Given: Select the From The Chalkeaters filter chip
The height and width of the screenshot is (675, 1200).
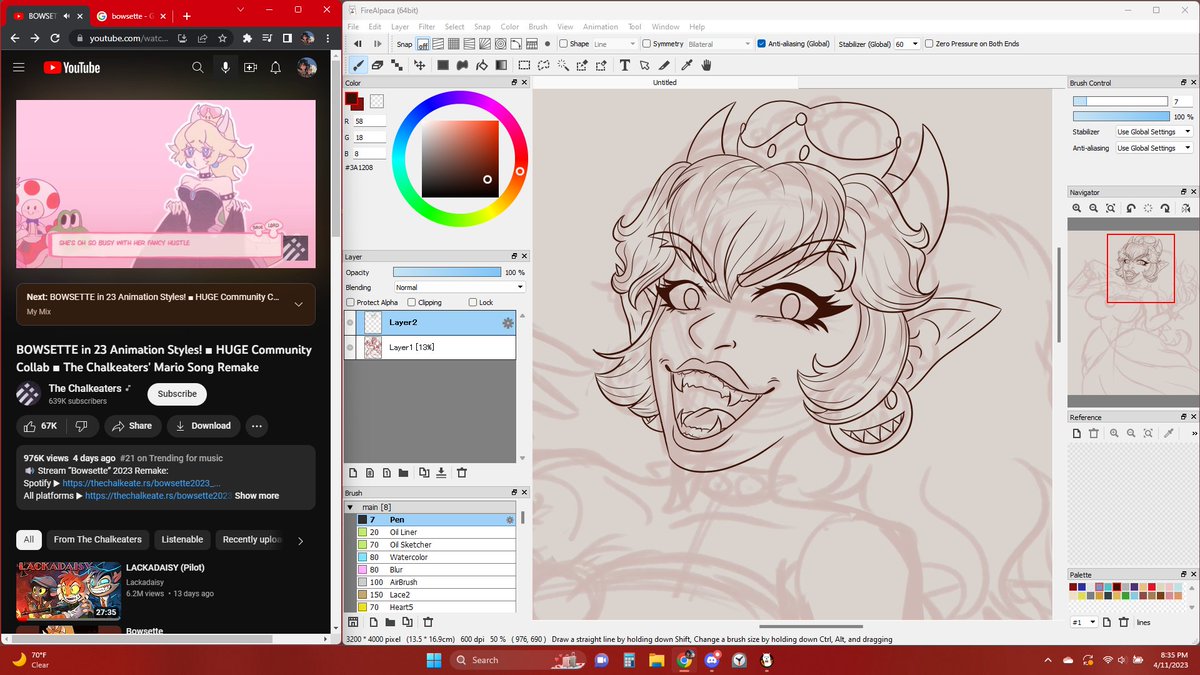Looking at the screenshot, I should 98,540.
